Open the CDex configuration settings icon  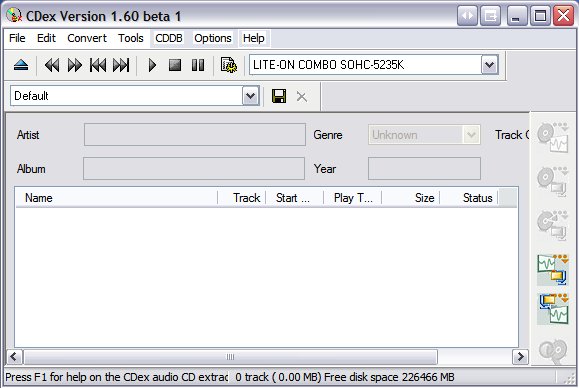pos(229,65)
